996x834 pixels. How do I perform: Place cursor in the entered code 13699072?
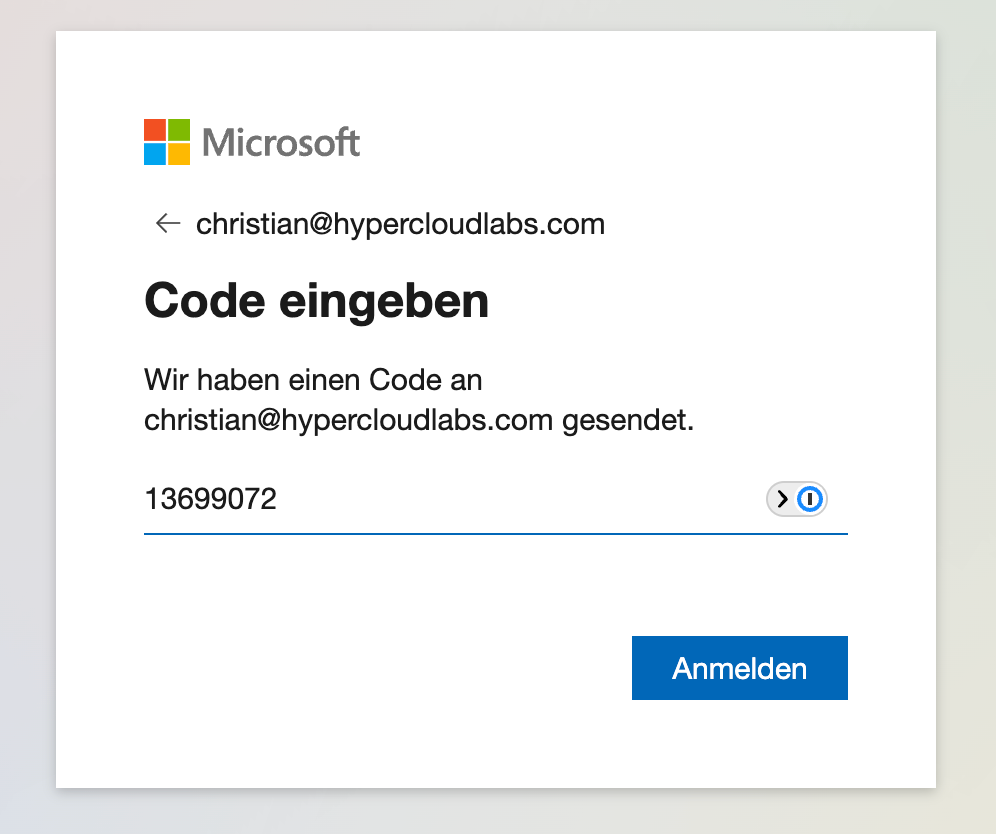coord(211,499)
